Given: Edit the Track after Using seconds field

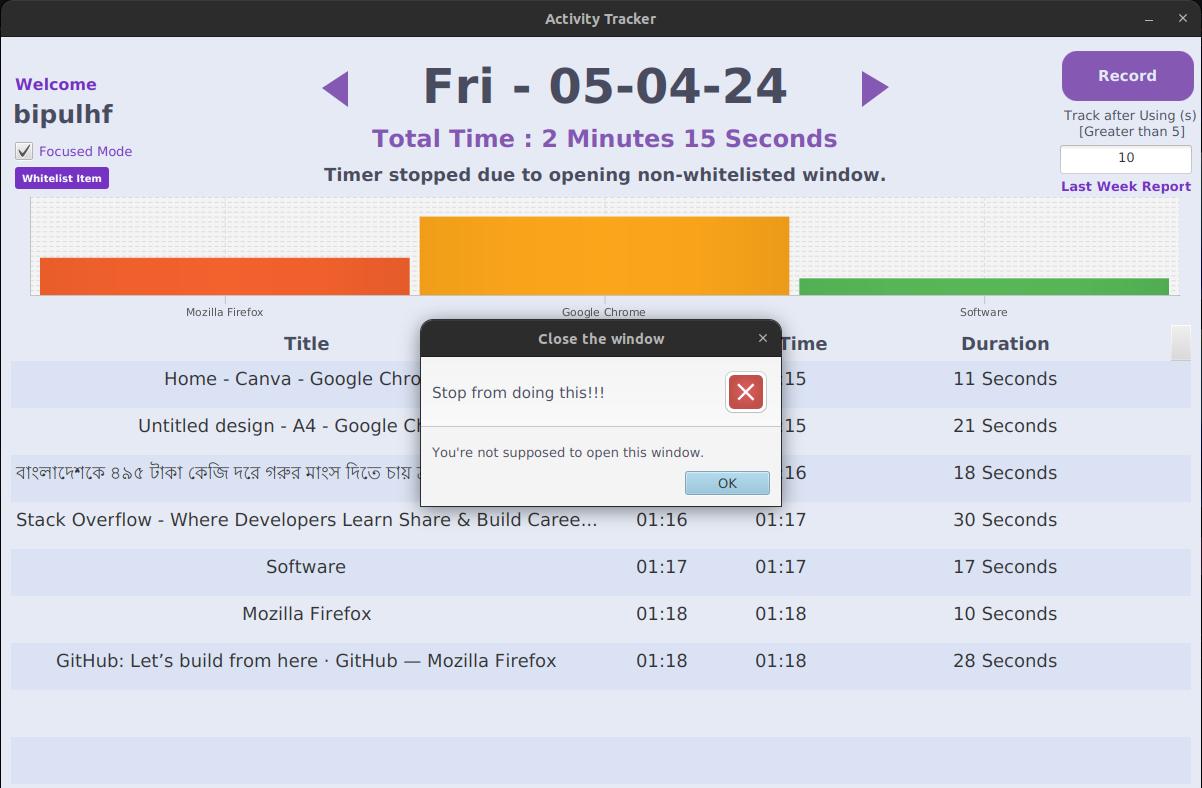Looking at the screenshot, I should (x=1126, y=158).
